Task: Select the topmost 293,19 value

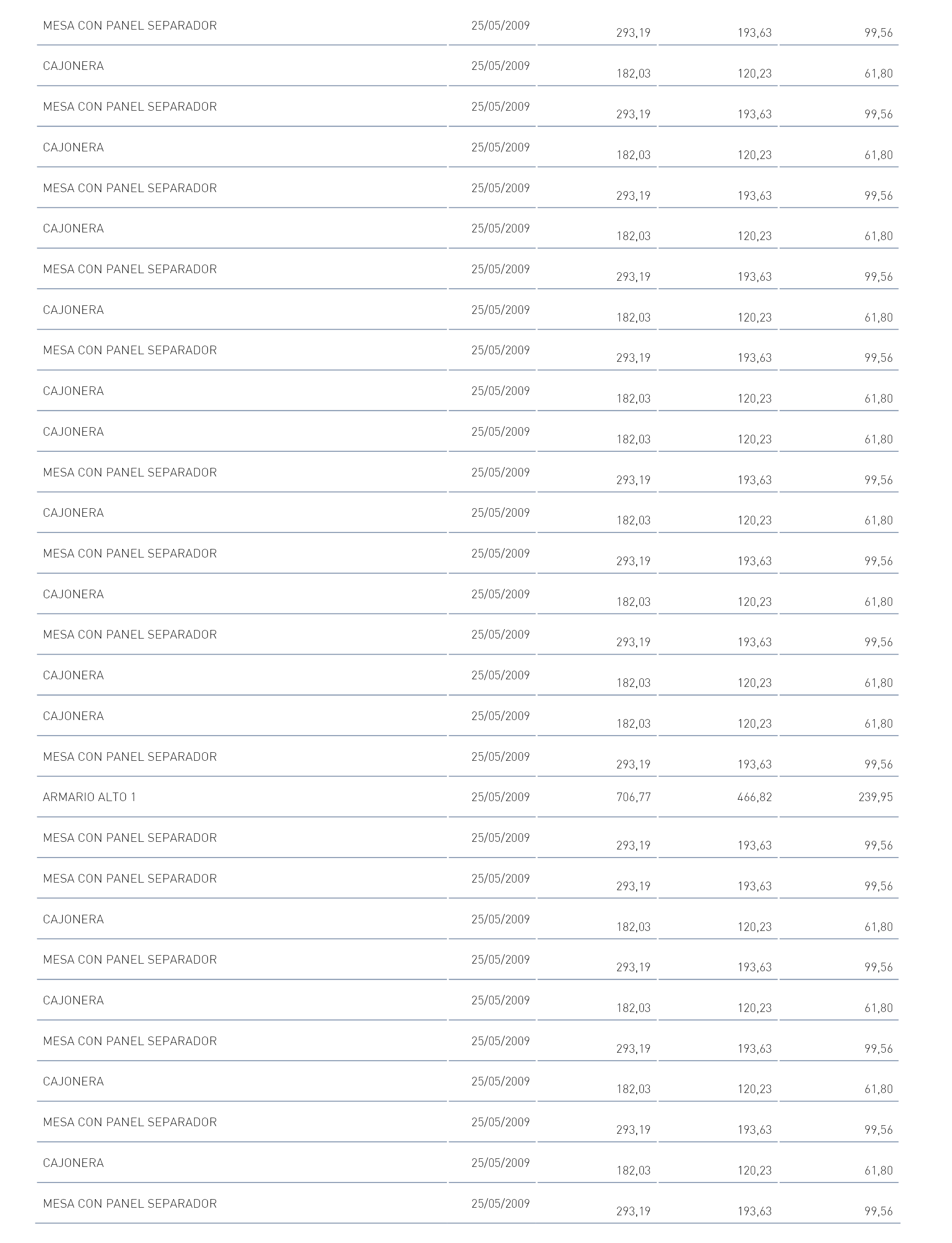Action: (x=634, y=33)
